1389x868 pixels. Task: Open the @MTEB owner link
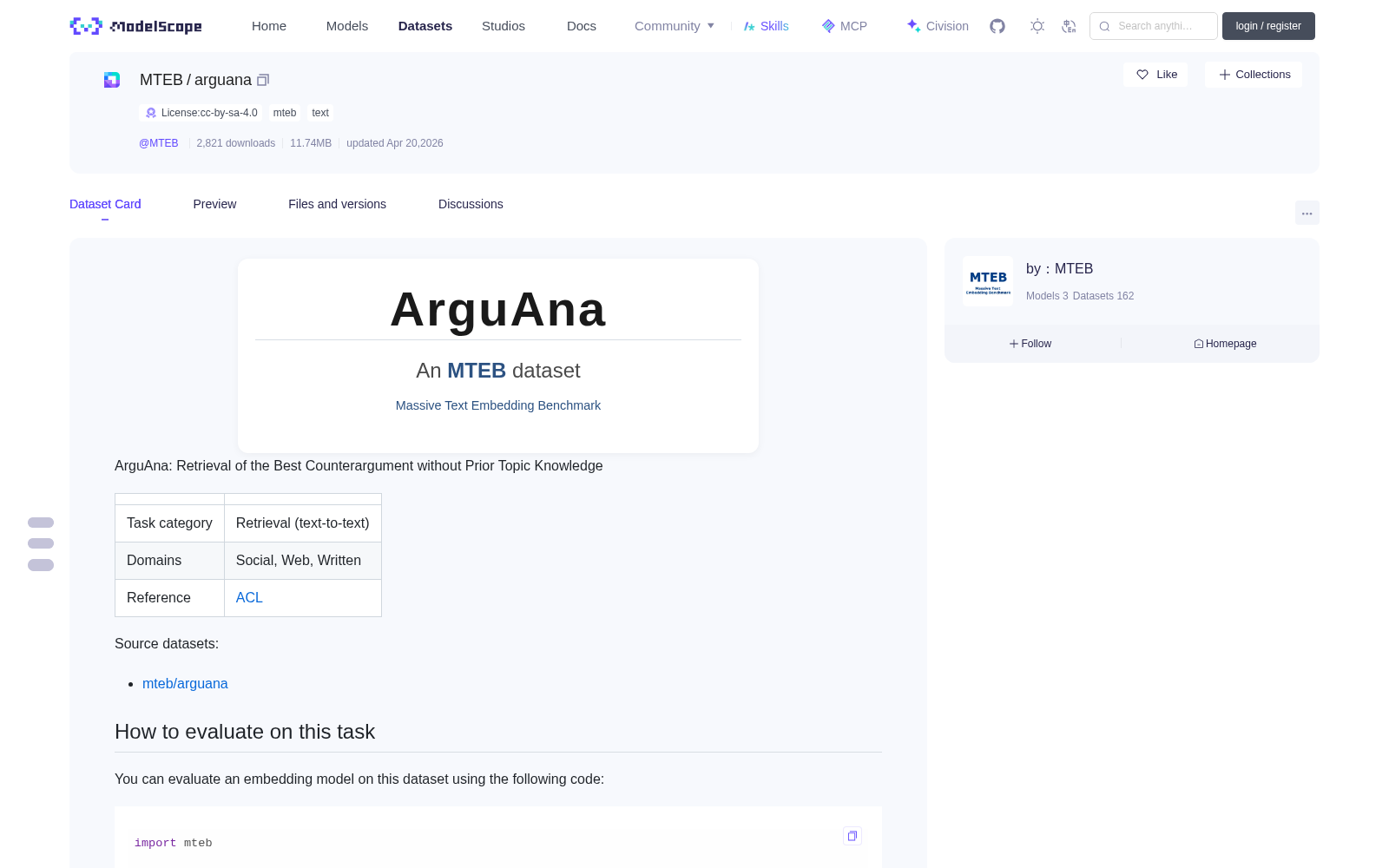pos(159,143)
